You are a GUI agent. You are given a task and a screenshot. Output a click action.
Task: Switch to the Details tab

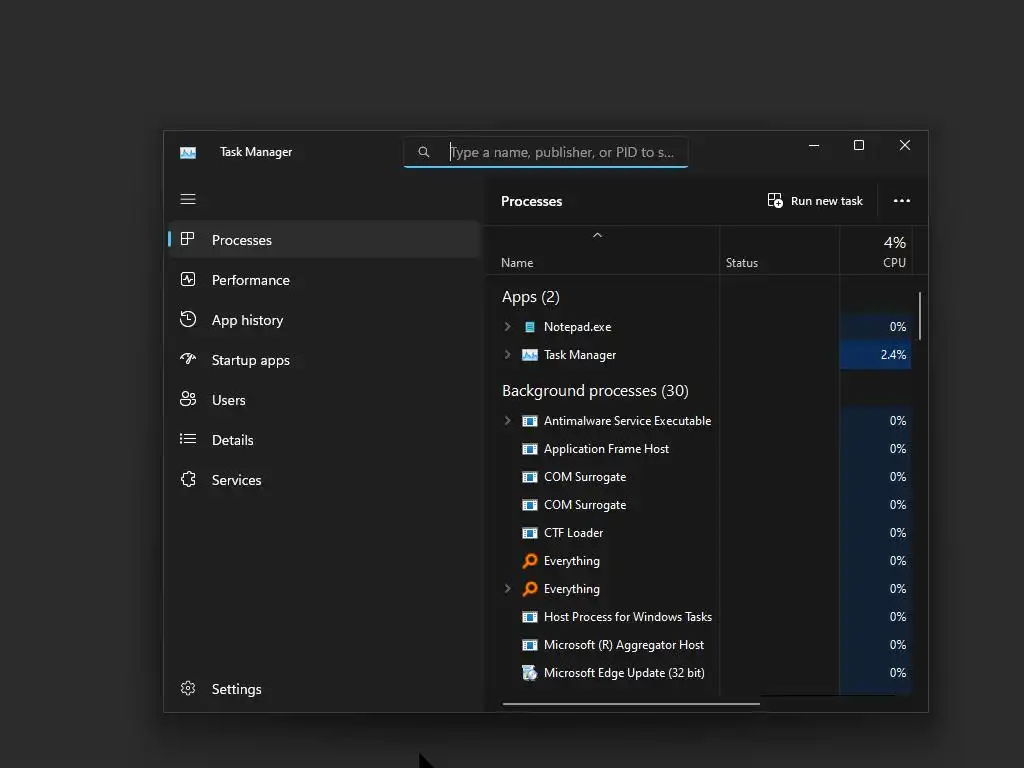[x=324, y=440]
